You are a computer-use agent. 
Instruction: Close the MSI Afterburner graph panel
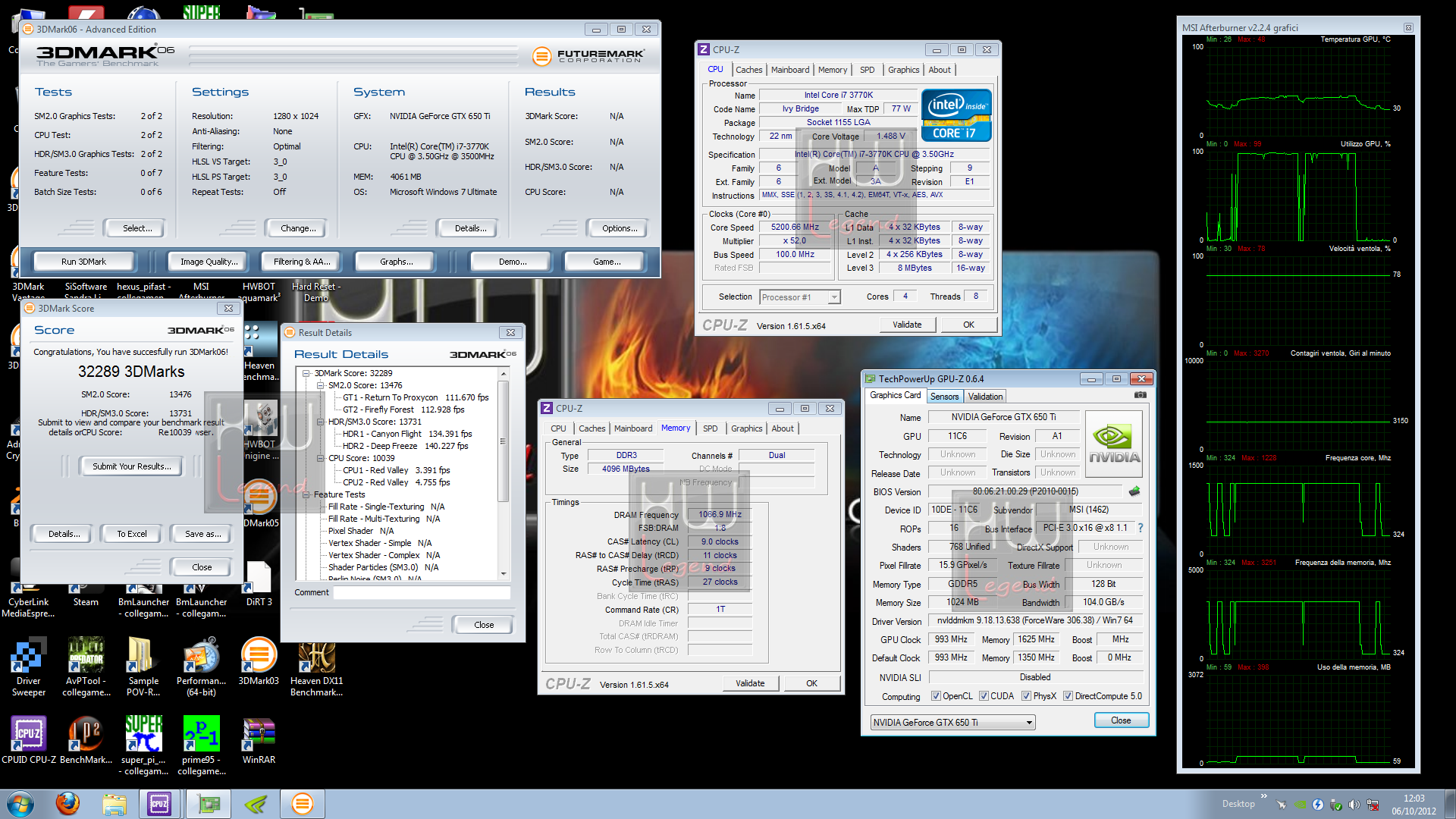[1408, 28]
